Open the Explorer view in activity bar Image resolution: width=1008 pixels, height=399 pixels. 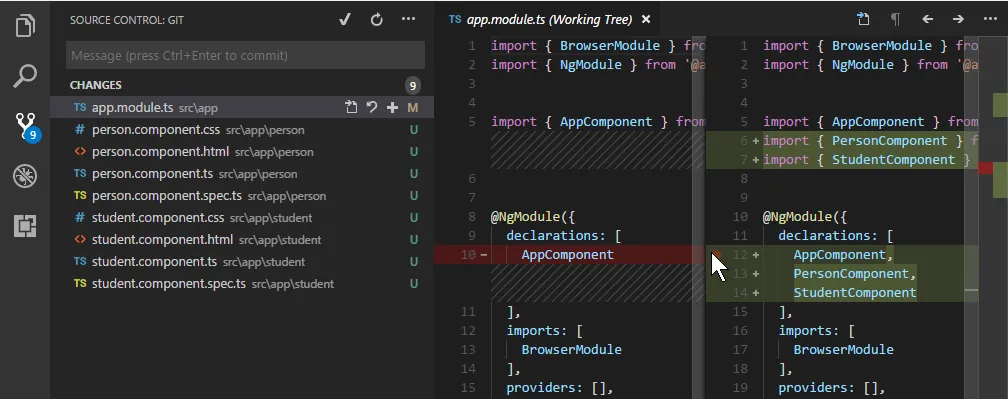coord(25,25)
